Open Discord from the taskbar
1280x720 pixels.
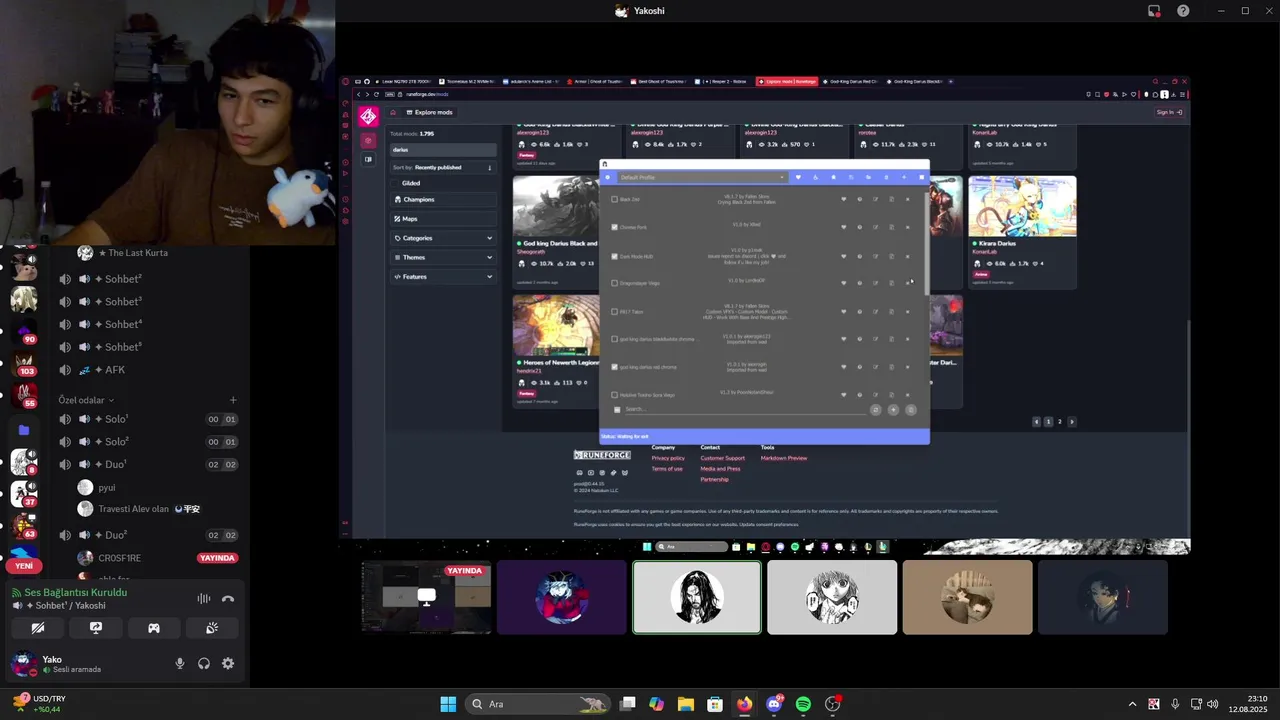774,704
